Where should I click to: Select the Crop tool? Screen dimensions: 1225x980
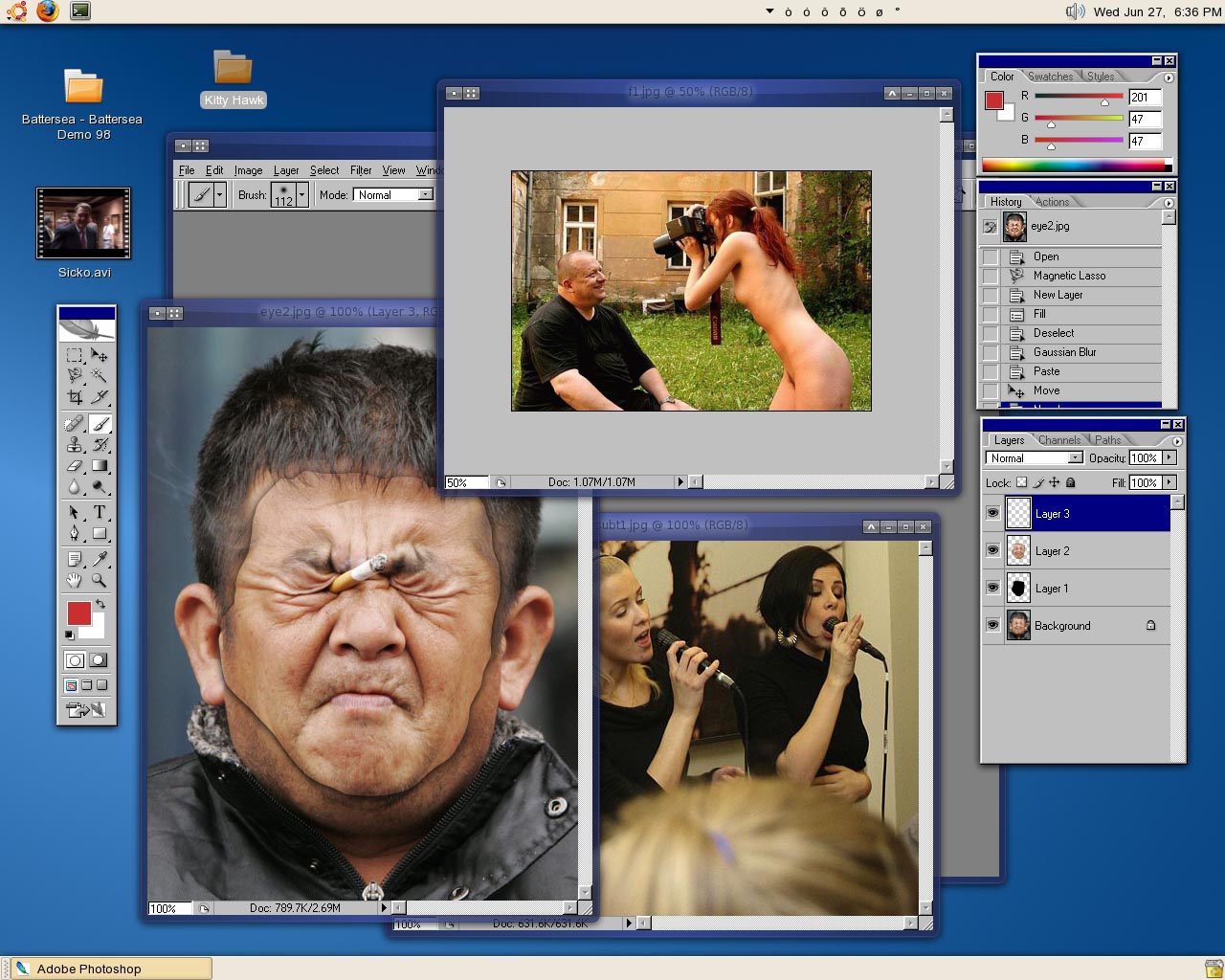coord(75,396)
